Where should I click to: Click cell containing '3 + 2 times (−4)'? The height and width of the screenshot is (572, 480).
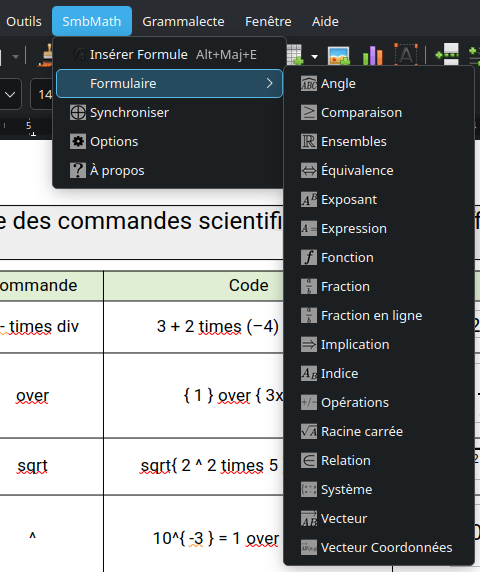tap(193, 327)
